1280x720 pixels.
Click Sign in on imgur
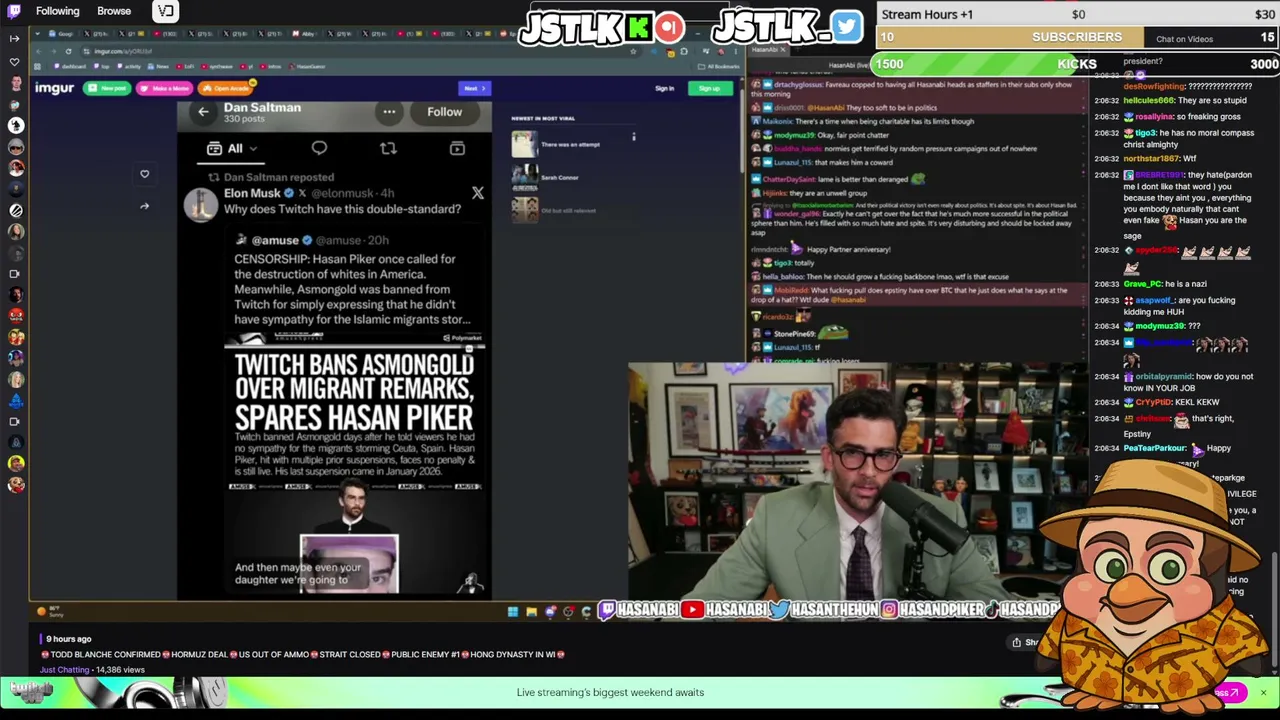point(664,88)
